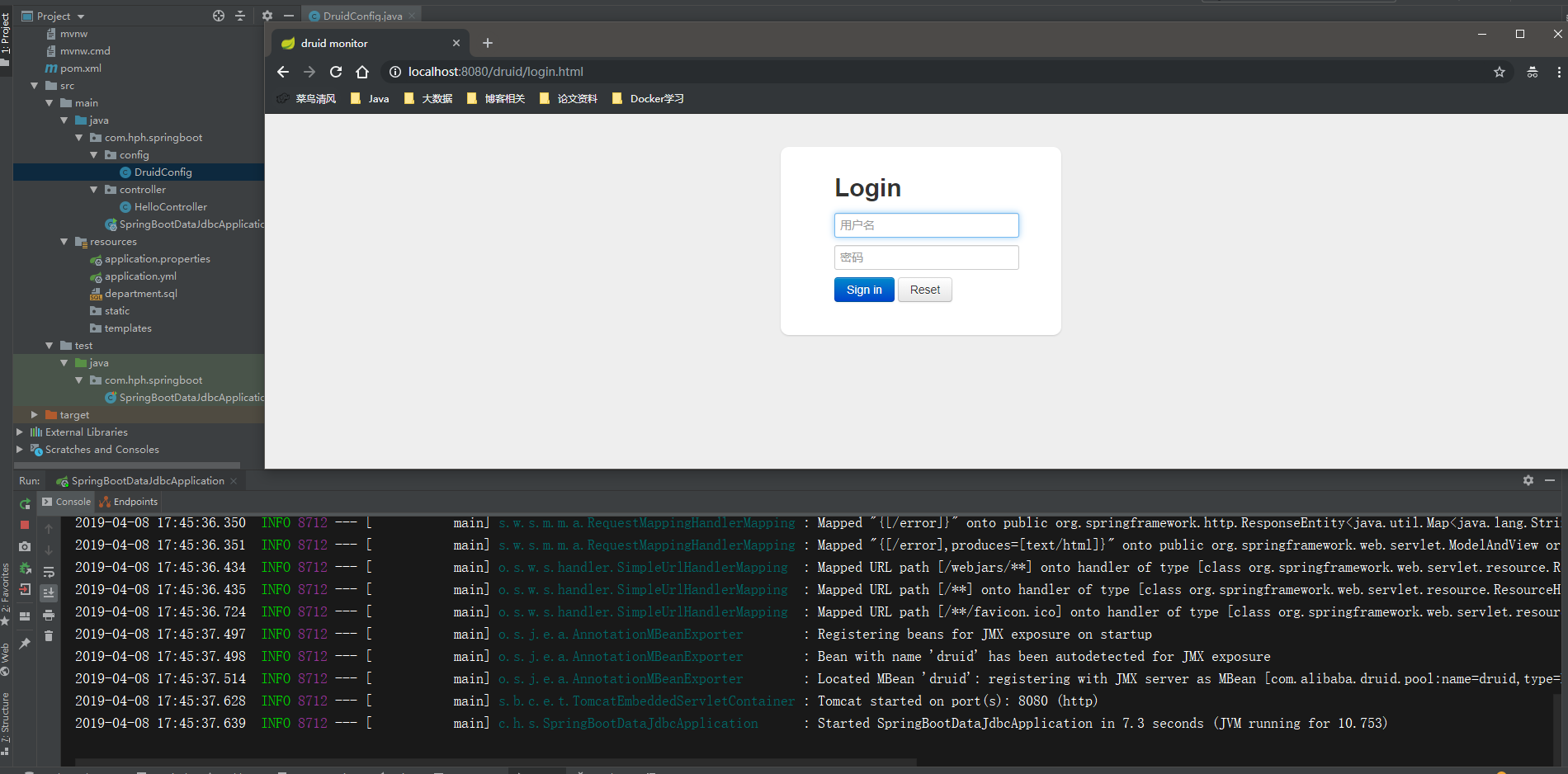
Task: Expand Scratches and Consoles
Action: [20, 450]
